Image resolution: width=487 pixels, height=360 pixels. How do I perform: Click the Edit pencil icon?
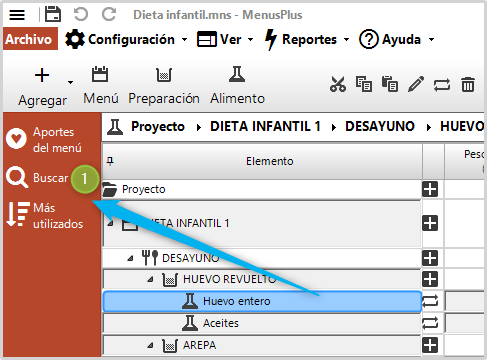point(416,84)
